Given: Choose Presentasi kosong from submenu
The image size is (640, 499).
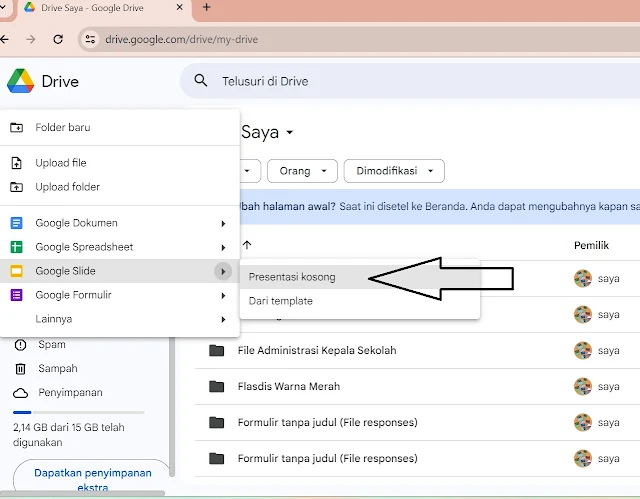Looking at the screenshot, I should click(x=360, y=277).
